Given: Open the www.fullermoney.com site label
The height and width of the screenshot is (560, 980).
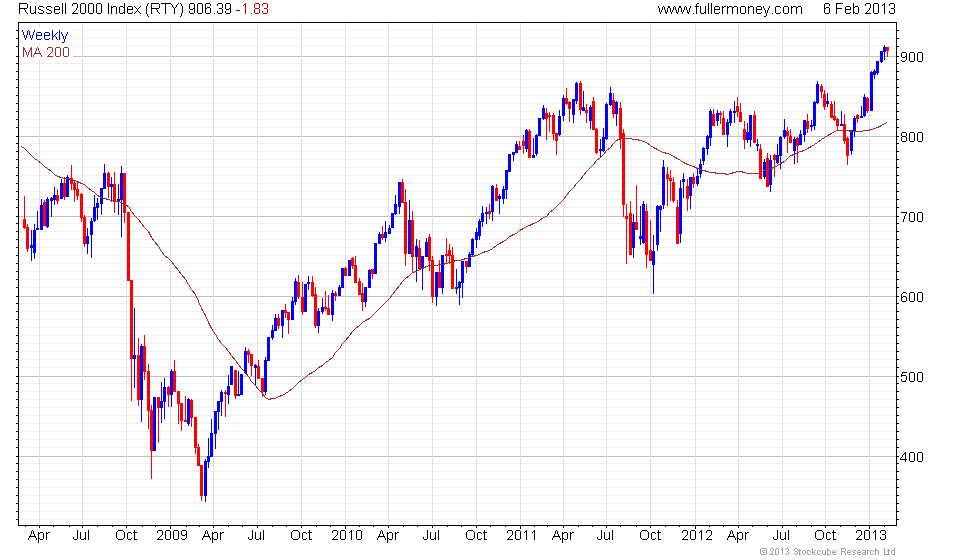Looking at the screenshot, I should point(729,9).
